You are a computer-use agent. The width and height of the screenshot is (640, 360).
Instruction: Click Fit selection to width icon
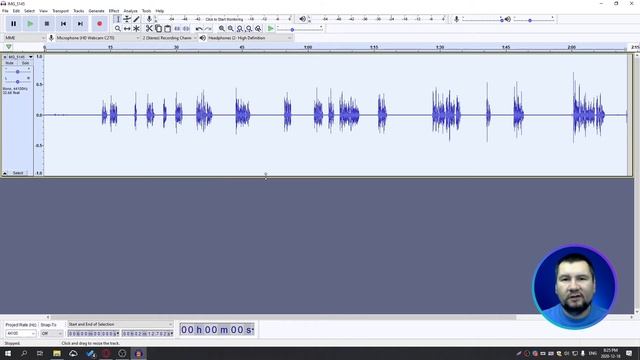[x=240, y=29]
